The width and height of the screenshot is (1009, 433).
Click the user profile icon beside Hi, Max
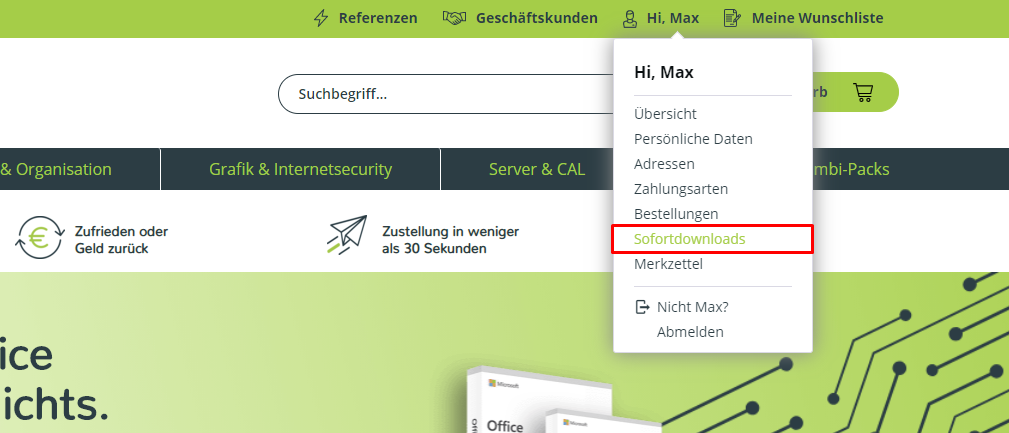tap(630, 18)
